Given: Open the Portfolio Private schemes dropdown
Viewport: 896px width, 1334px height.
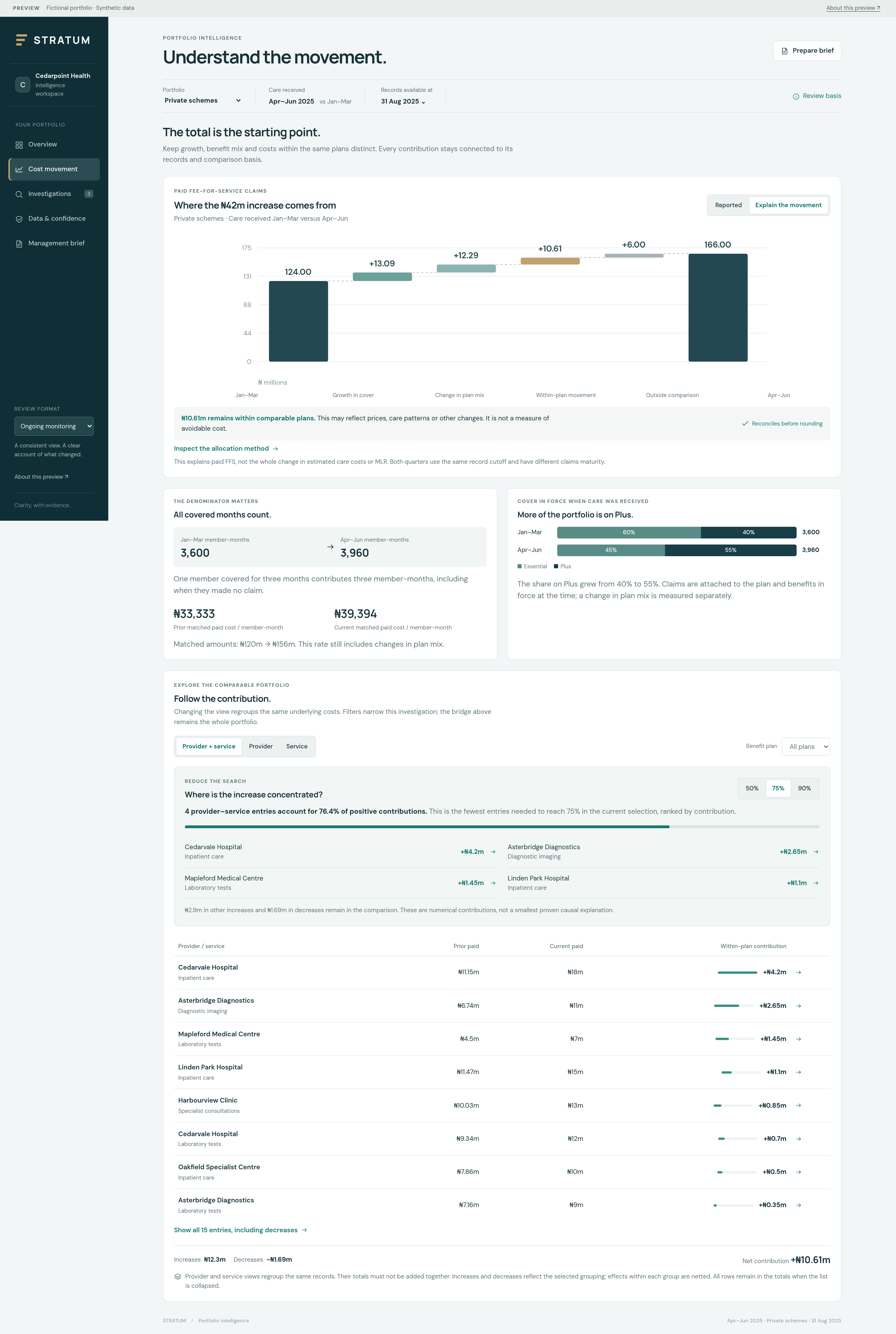Looking at the screenshot, I should tap(202, 101).
